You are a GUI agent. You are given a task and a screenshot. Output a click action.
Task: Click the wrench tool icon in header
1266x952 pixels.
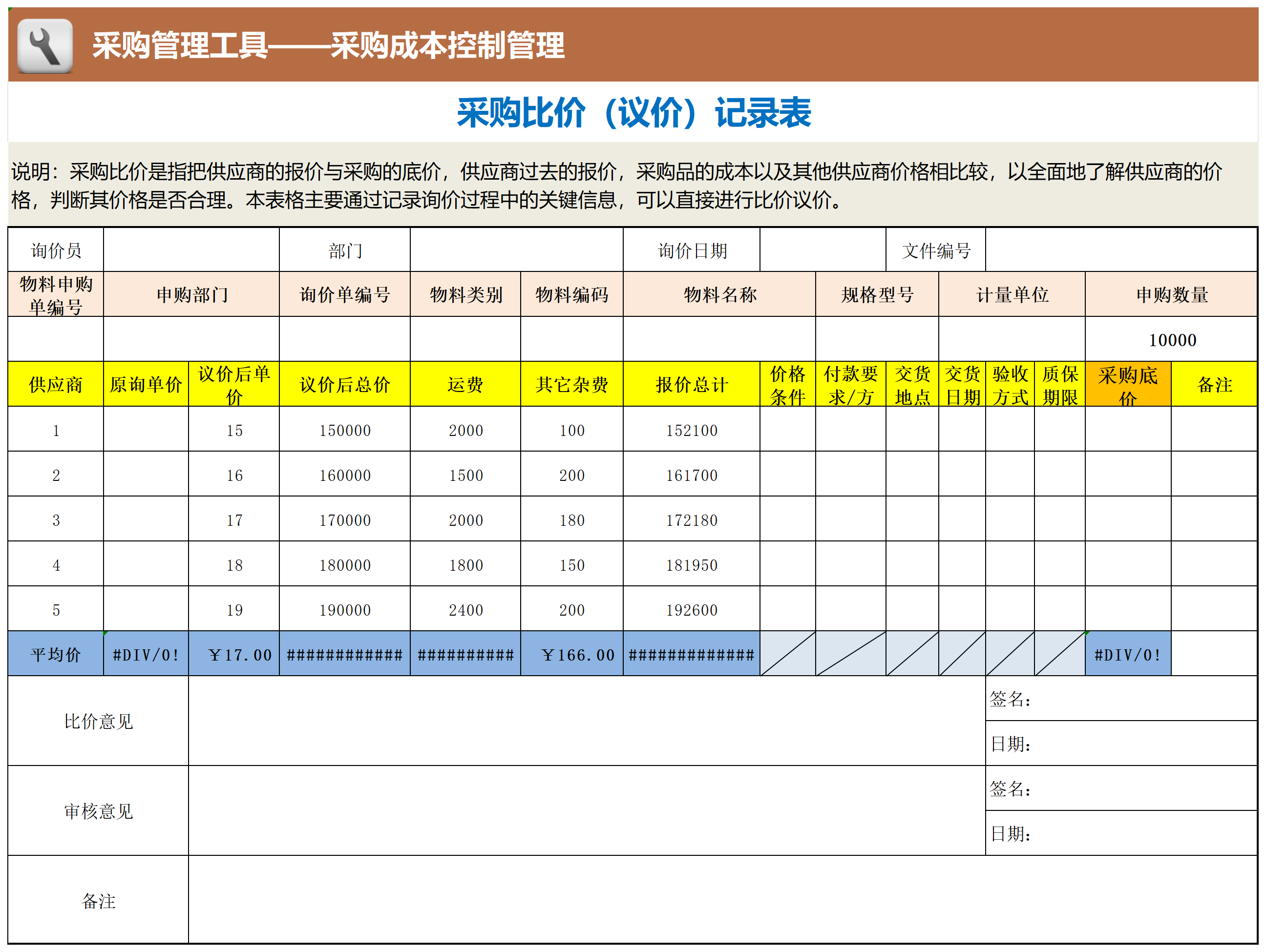coord(44,46)
